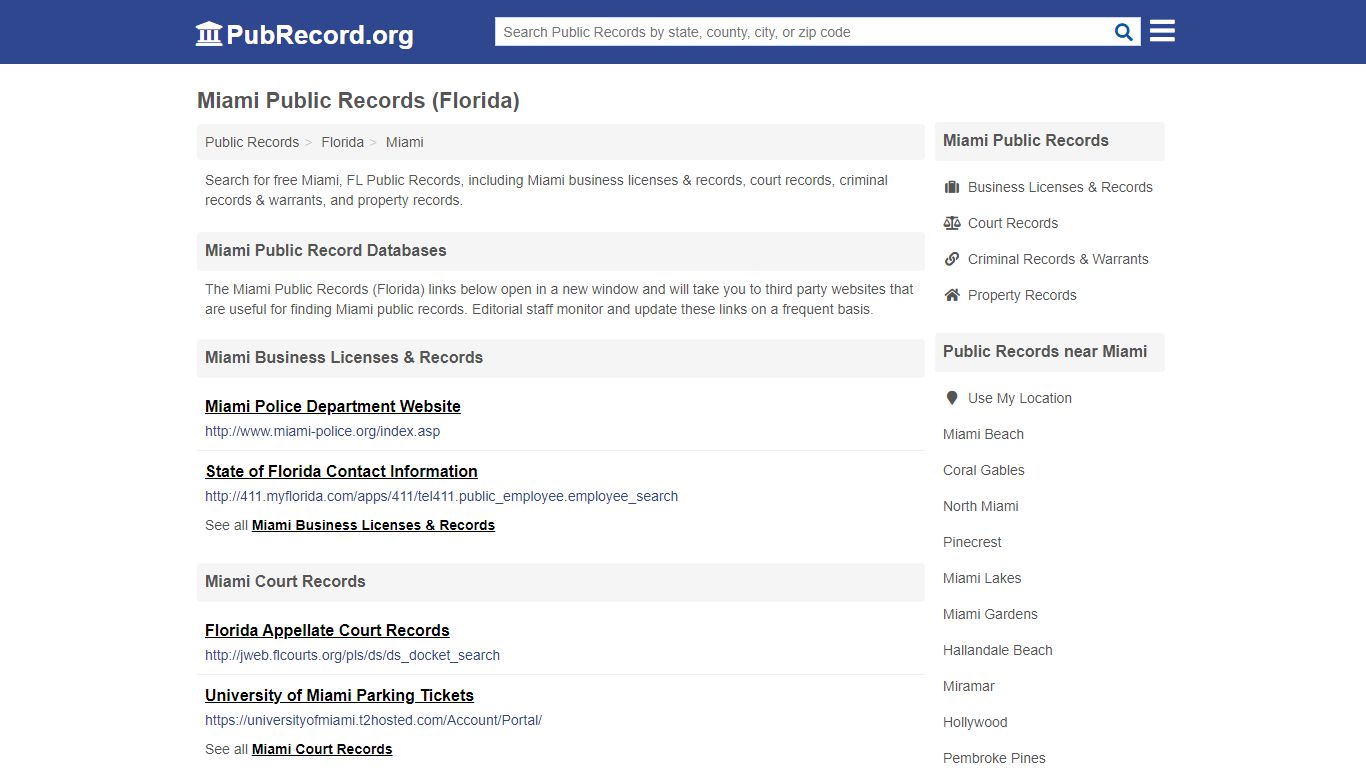Visit the universityofmiami.t2hosted.com portal URL
Image resolution: width=1366 pixels, height=768 pixels.
click(373, 720)
